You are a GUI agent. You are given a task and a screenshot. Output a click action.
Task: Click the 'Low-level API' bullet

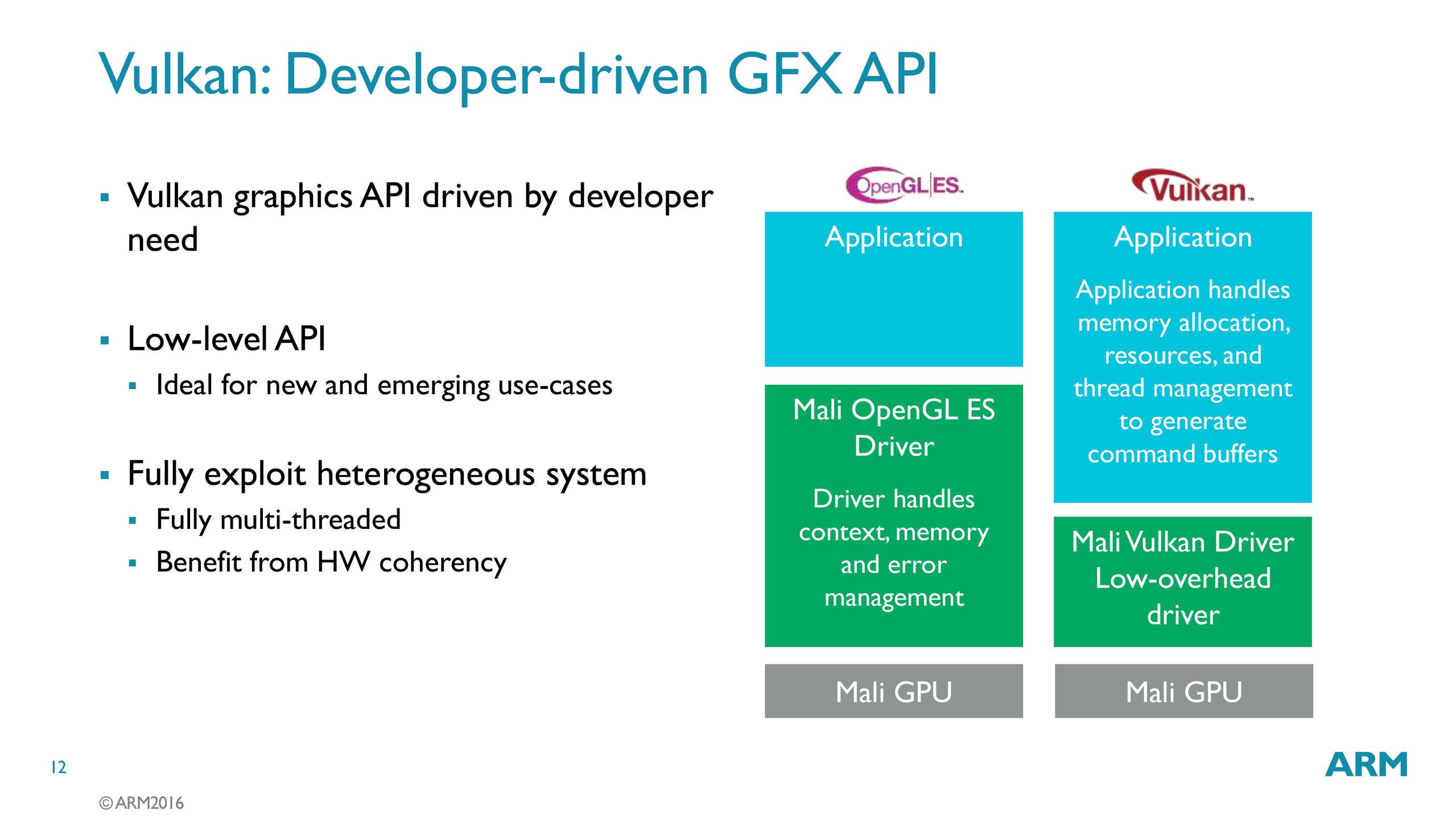click(x=226, y=338)
